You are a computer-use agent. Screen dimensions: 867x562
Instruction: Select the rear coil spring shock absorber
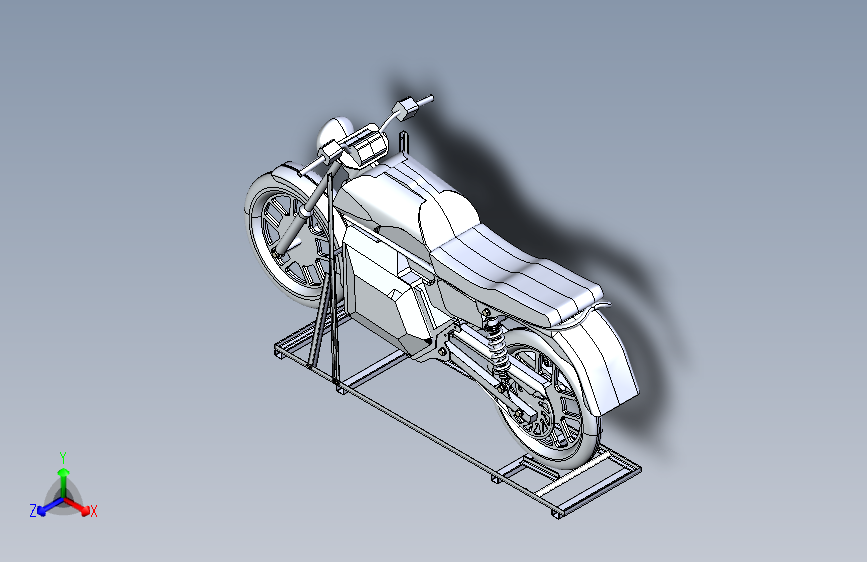pyautogui.click(x=497, y=347)
